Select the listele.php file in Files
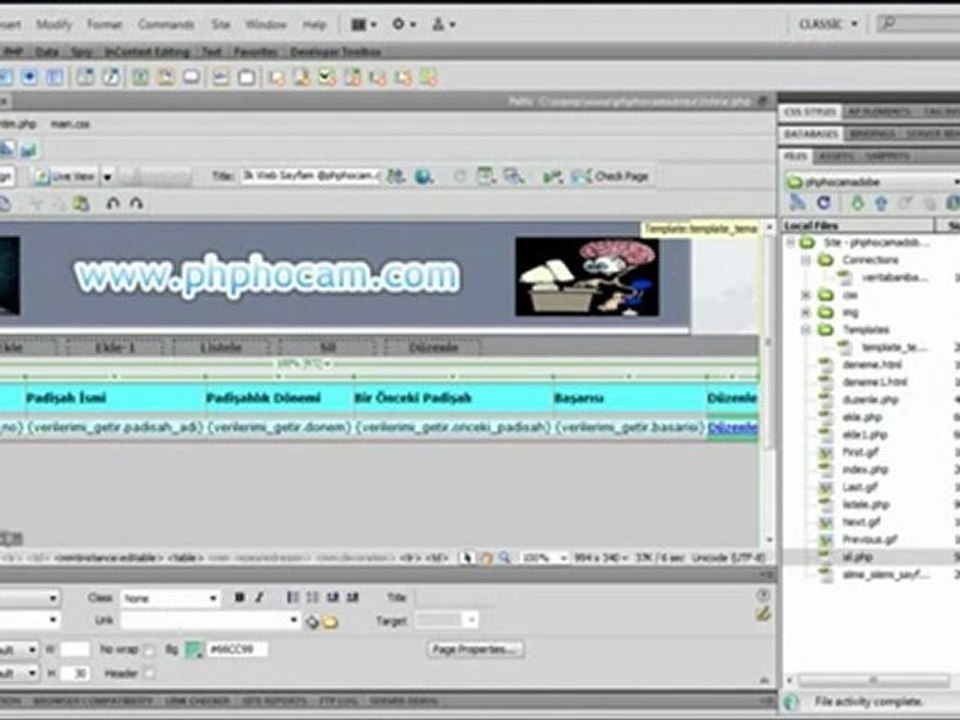This screenshot has height=720, width=960. [866, 505]
